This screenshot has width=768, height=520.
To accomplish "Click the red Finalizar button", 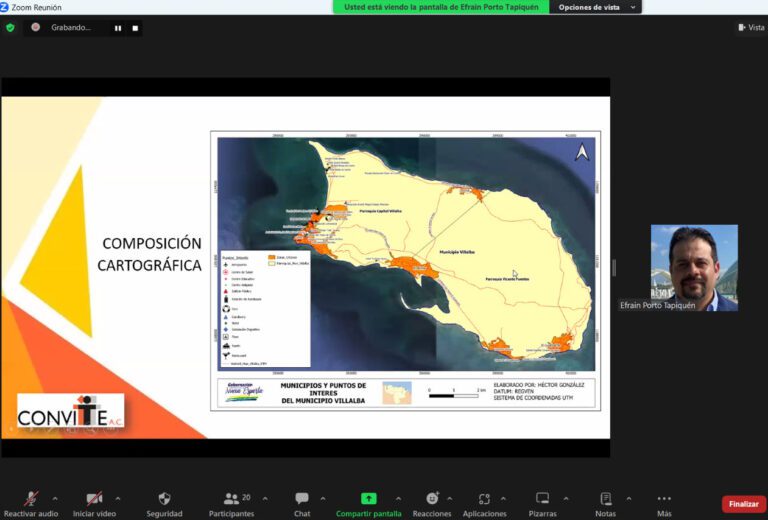I will coord(743,504).
